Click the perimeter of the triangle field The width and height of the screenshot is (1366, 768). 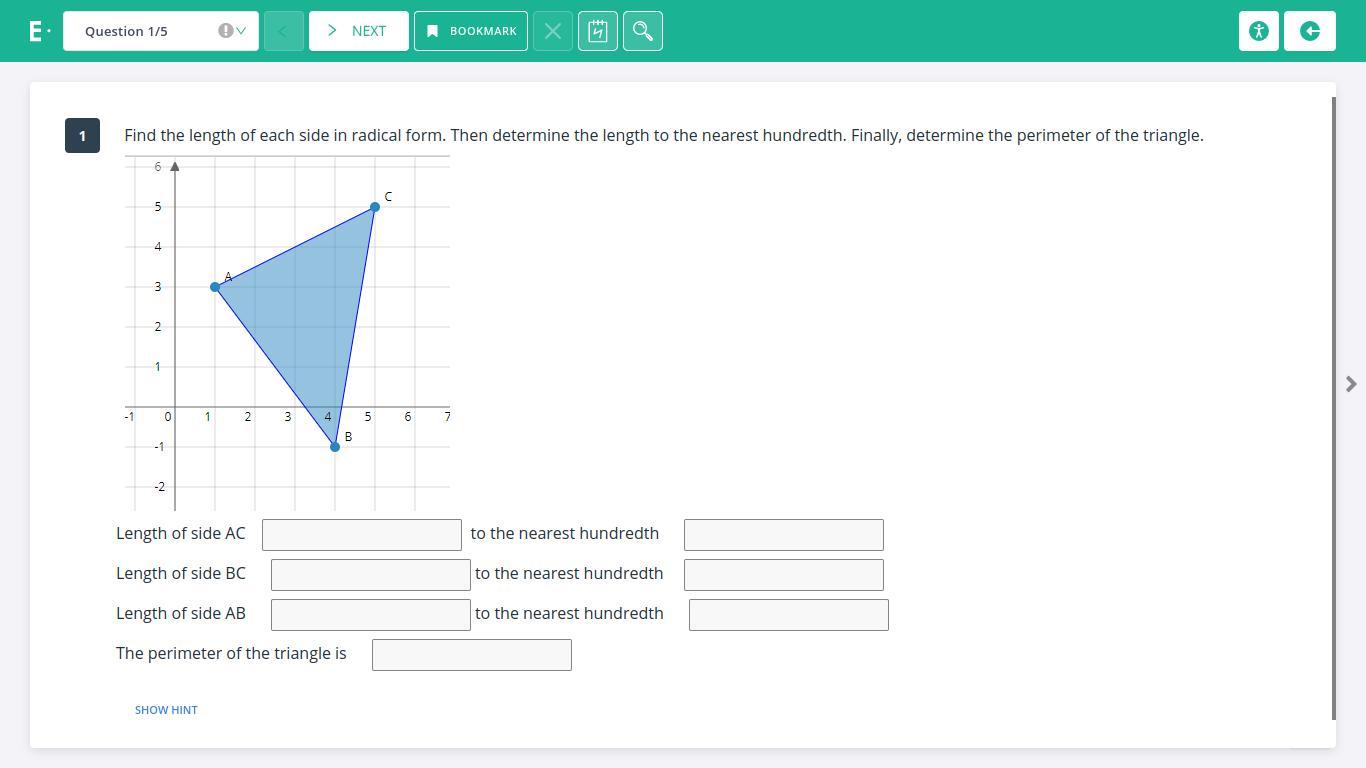coord(472,655)
